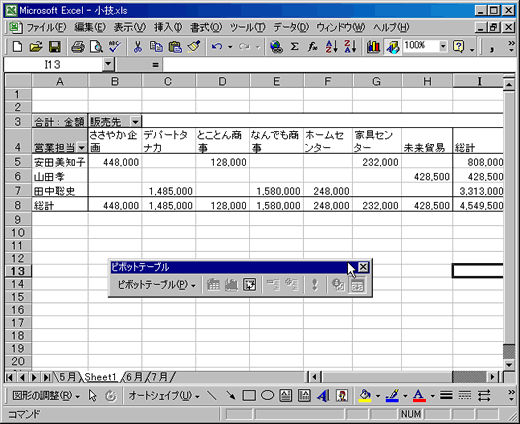This screenshot has width=520, height=424.
Task: Open the データ(D) menu
Action: (x=291, y=27)
